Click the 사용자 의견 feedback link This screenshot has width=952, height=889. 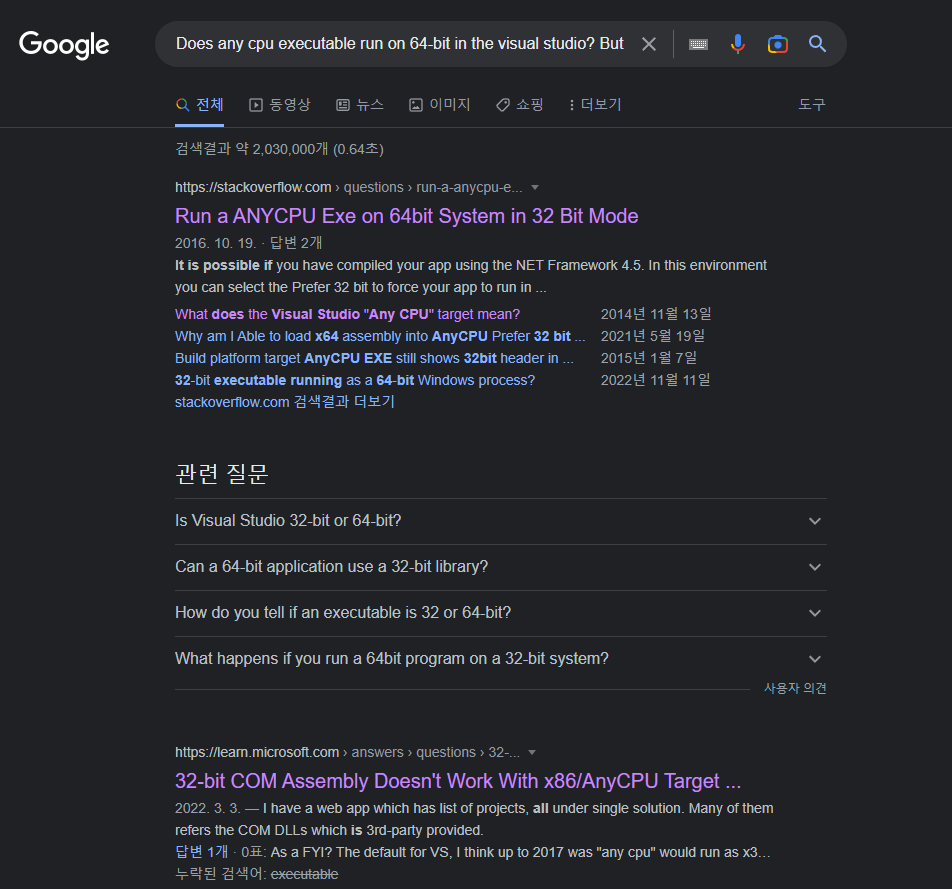(x=795, y=688)
